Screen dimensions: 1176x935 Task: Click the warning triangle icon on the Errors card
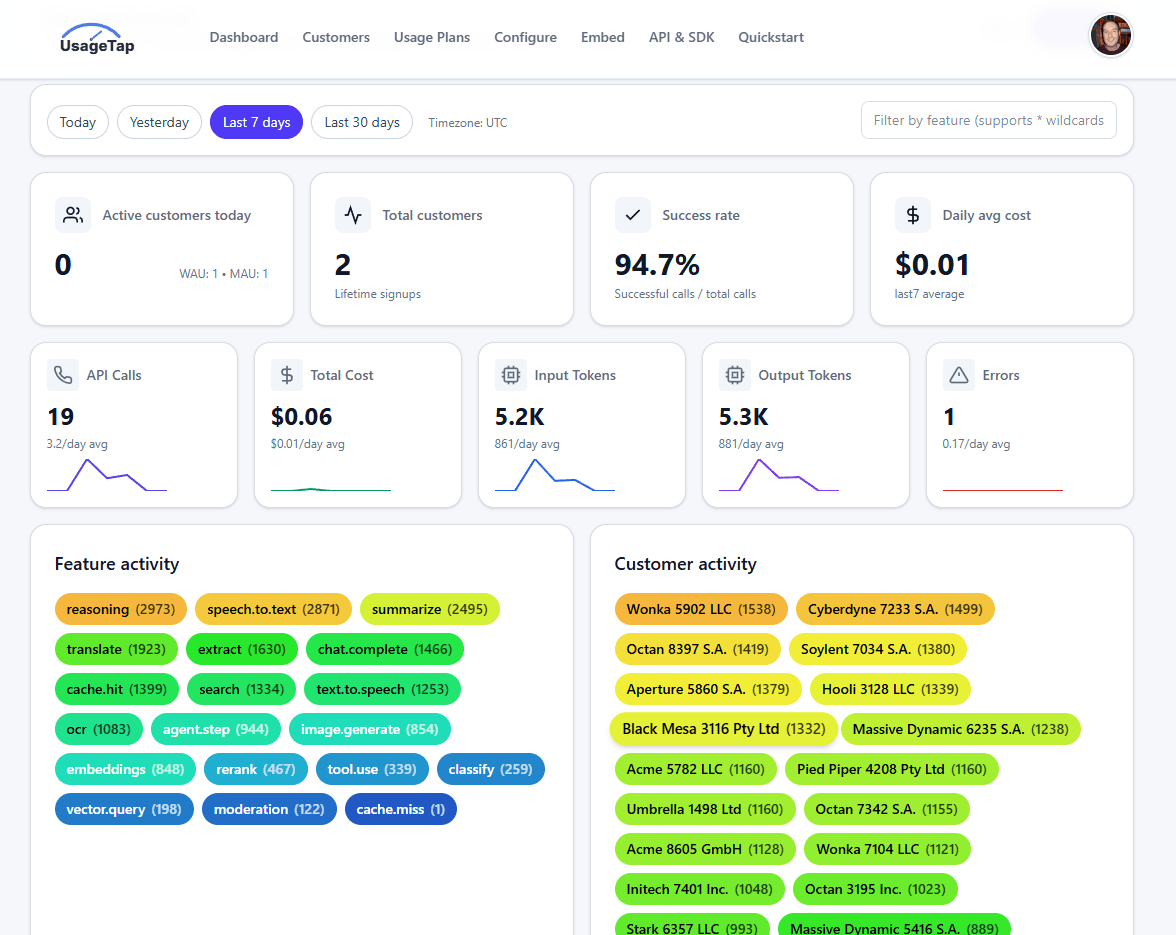coord(959,374)
